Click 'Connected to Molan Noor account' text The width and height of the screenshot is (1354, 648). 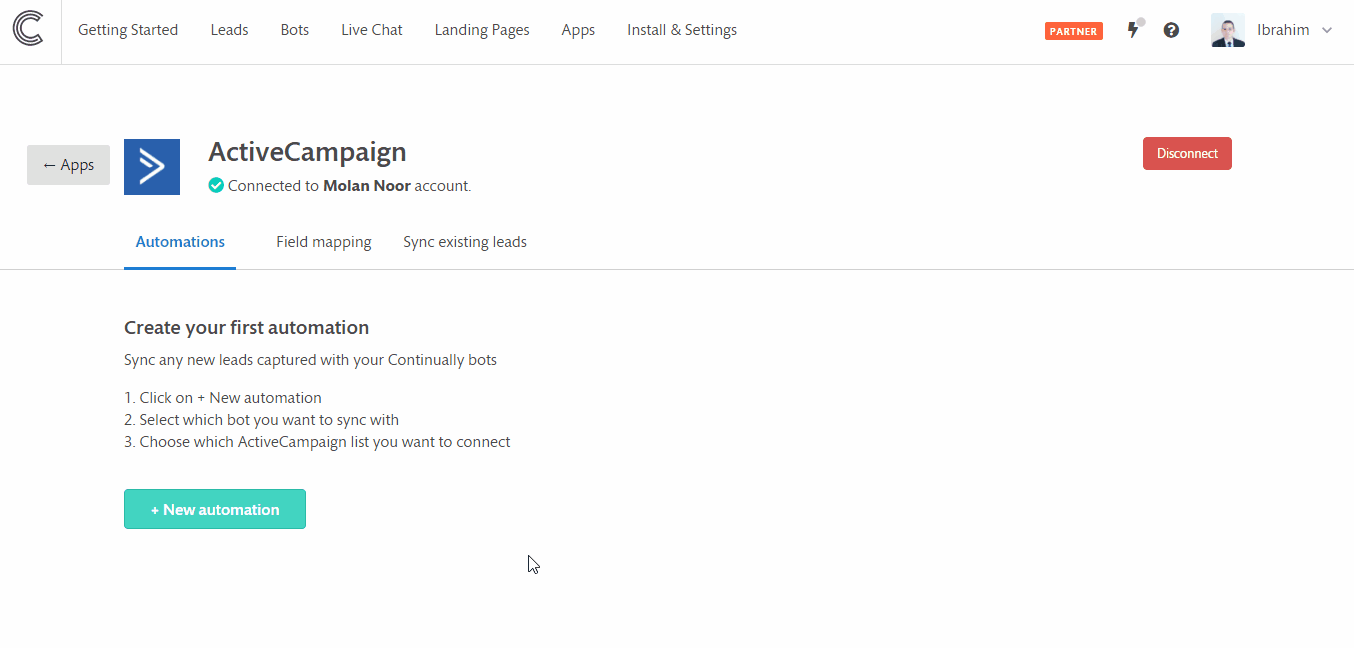349,186
